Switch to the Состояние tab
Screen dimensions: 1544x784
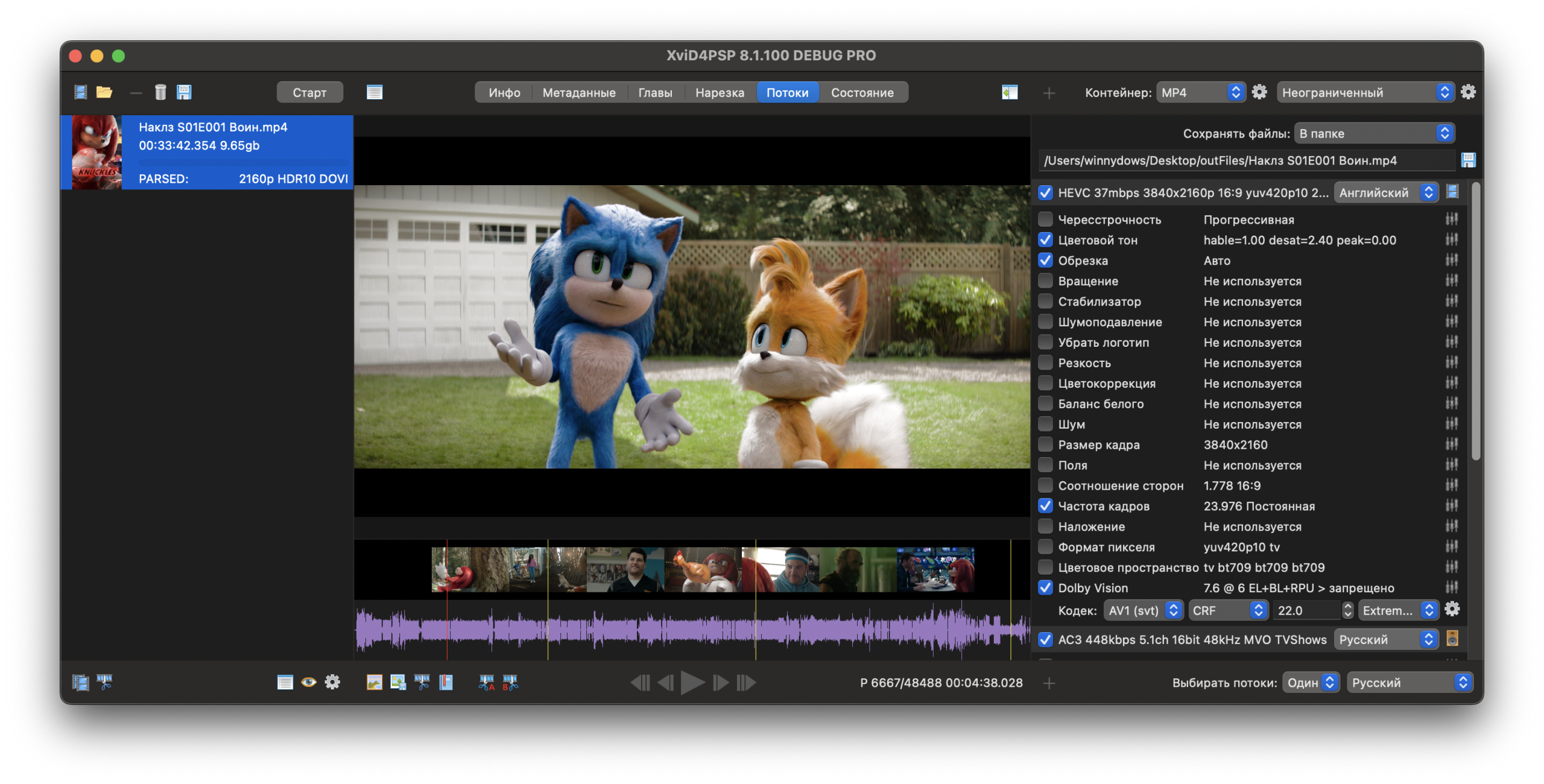tap(862, 92)
